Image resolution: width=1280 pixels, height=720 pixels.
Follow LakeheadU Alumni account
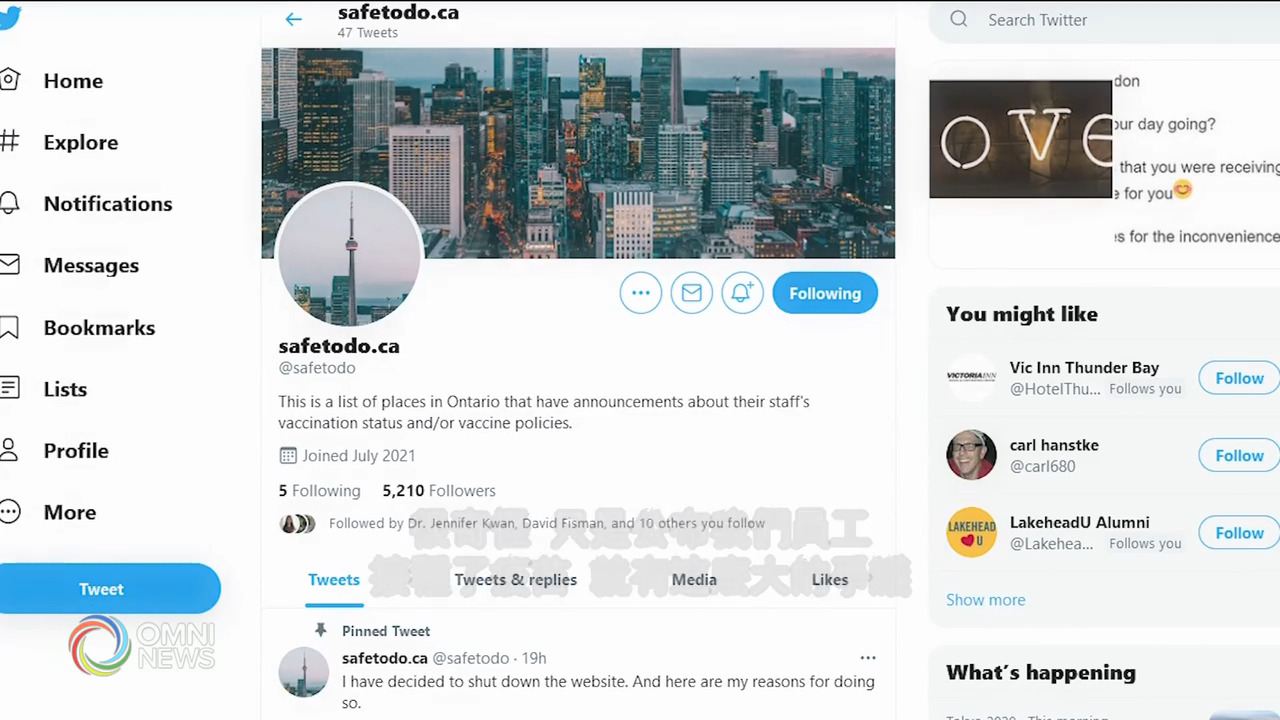click(1239, 533)
